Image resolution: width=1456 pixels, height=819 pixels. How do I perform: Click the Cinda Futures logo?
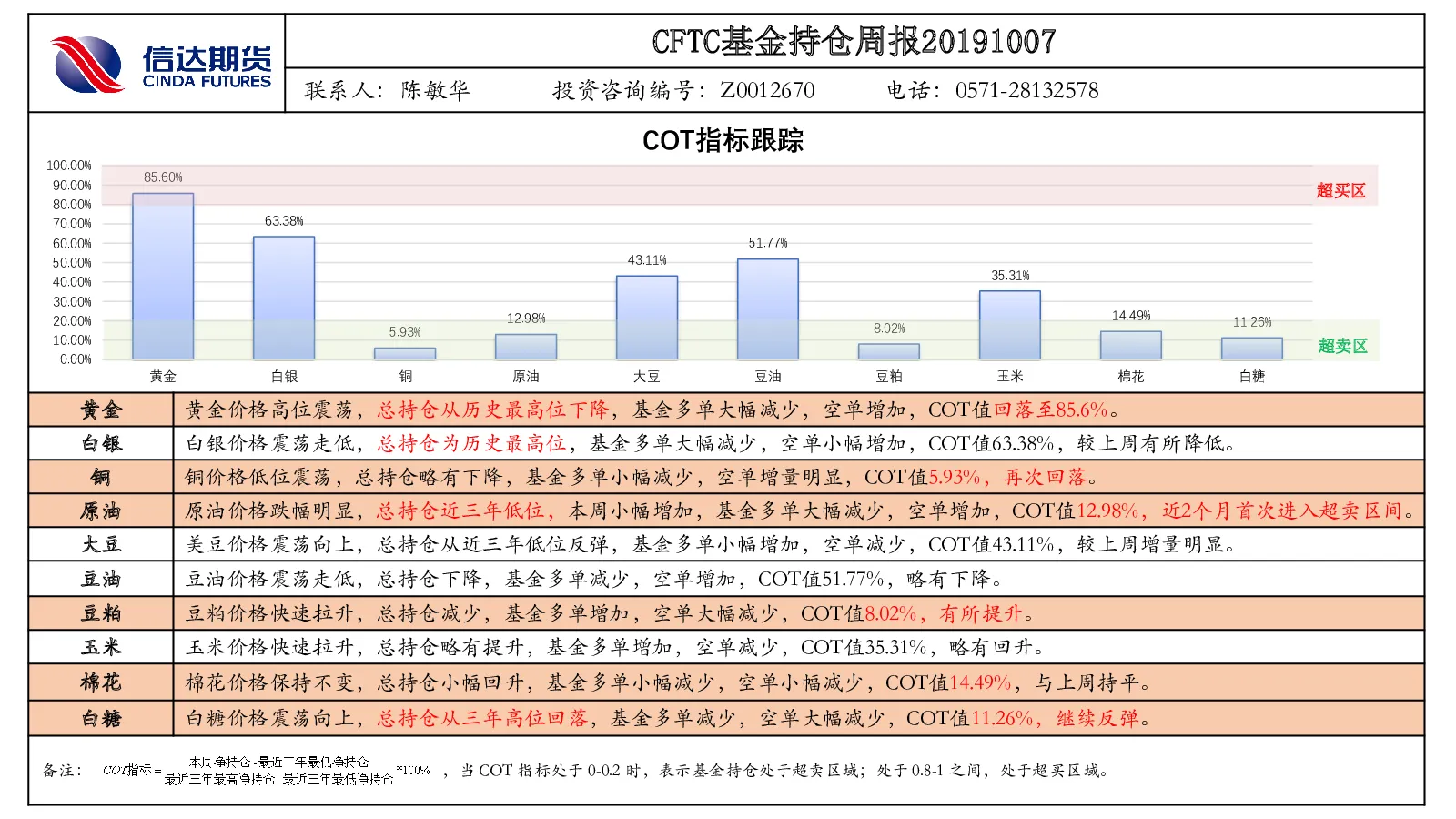pos(161,64)
